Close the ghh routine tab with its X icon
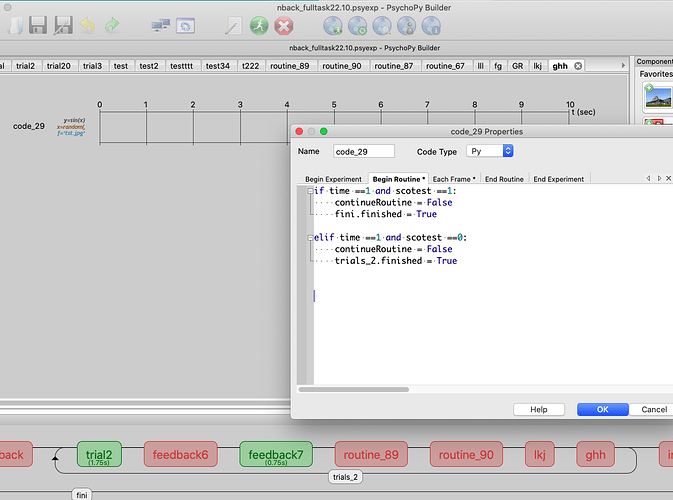Screen dimensions: 673x500 (578, 66)
